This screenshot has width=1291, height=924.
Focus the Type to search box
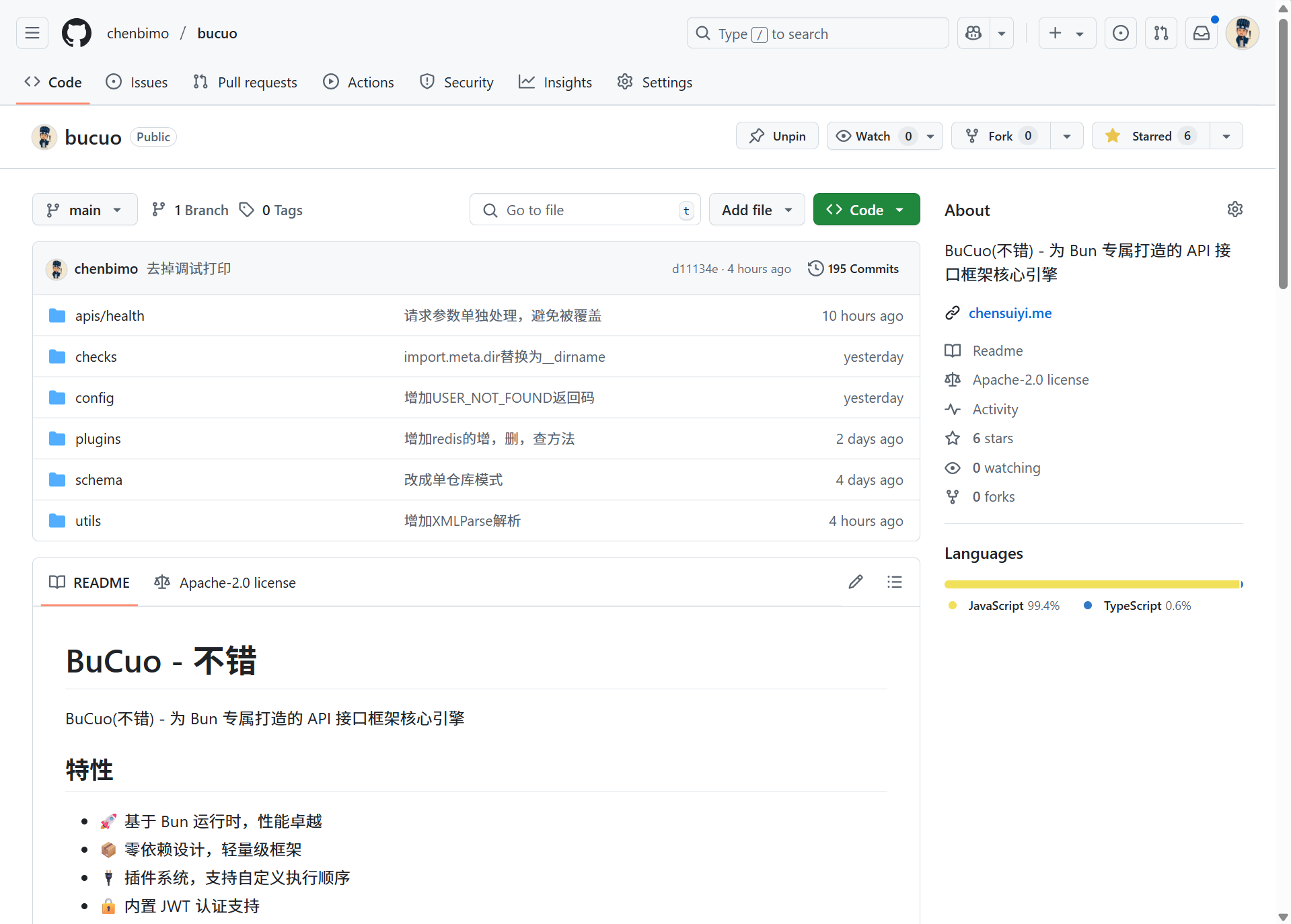[x=817, y=33]
